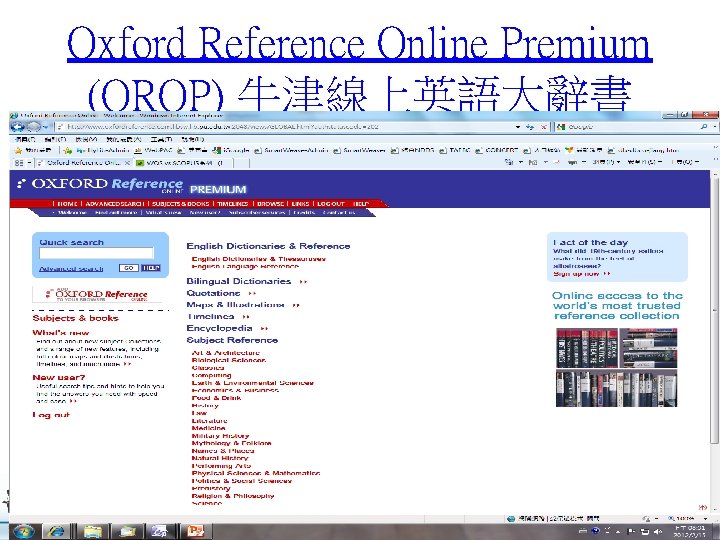Expand the arrows beside Timelines
This screenshot has height=540, width=720.
click(246, 317)
